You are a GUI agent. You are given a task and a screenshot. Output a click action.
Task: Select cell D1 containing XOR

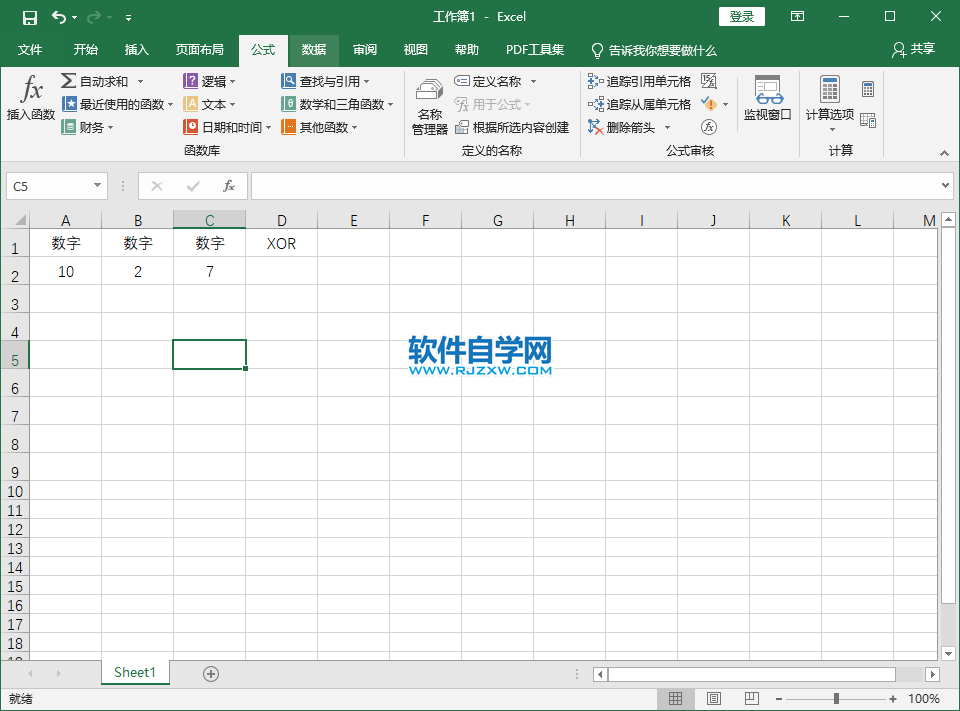point(282,243)
